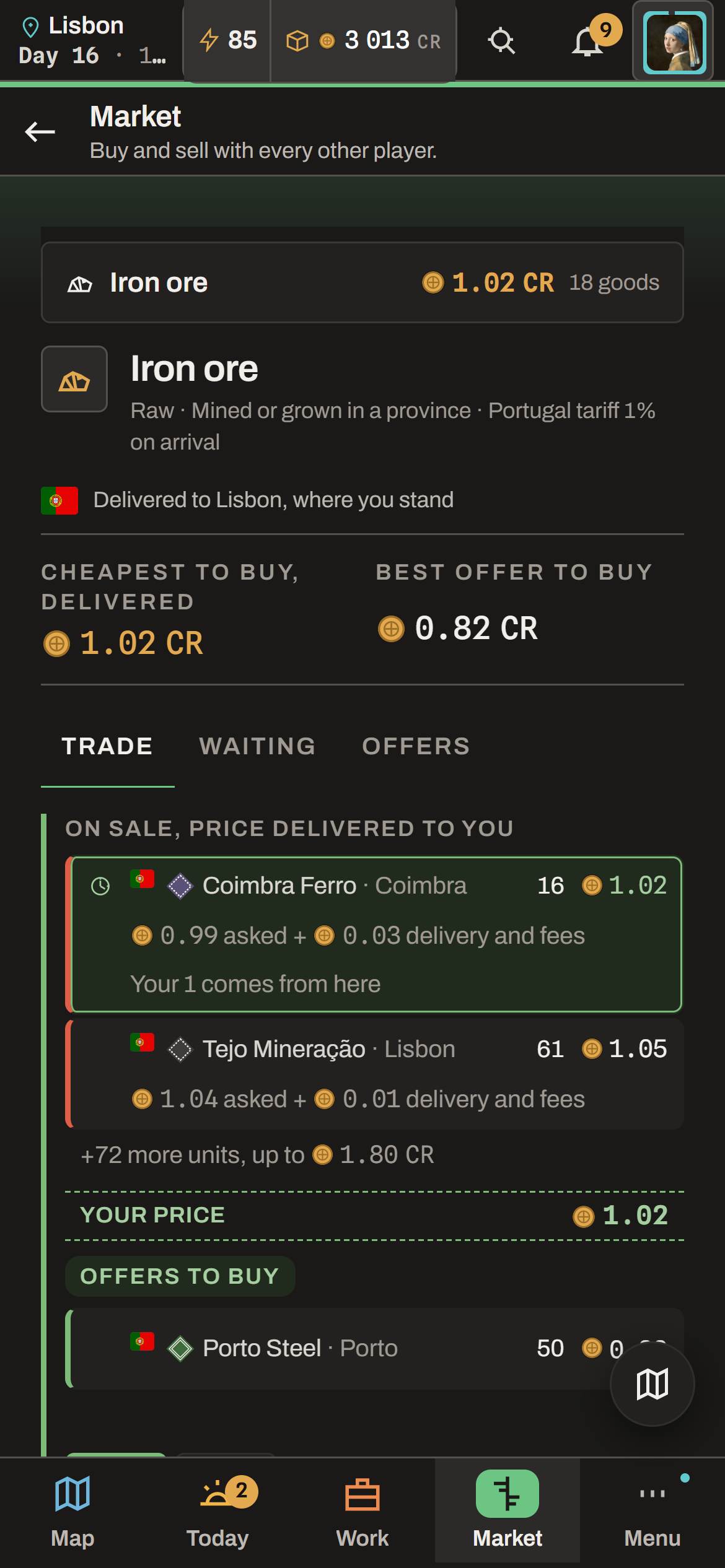Expand the Iron ore goods selector

point(362,282)
